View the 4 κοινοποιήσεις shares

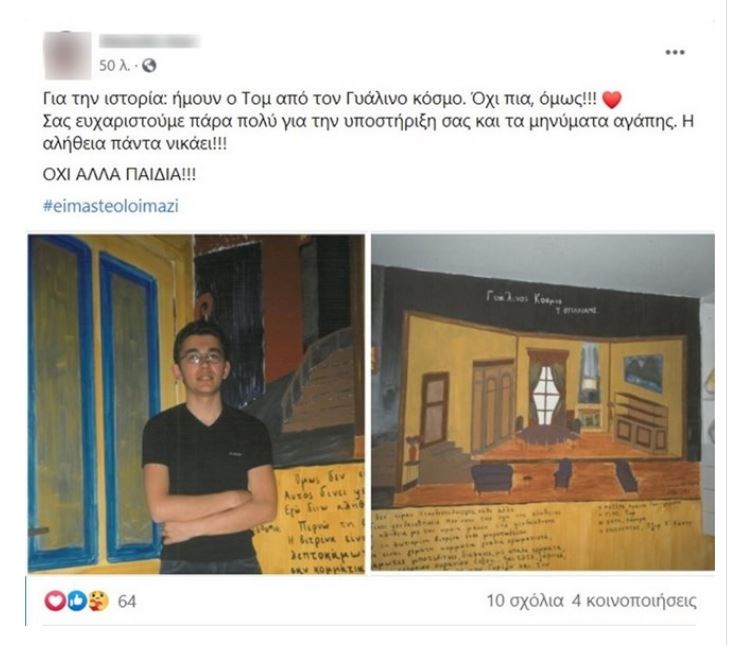634,601
